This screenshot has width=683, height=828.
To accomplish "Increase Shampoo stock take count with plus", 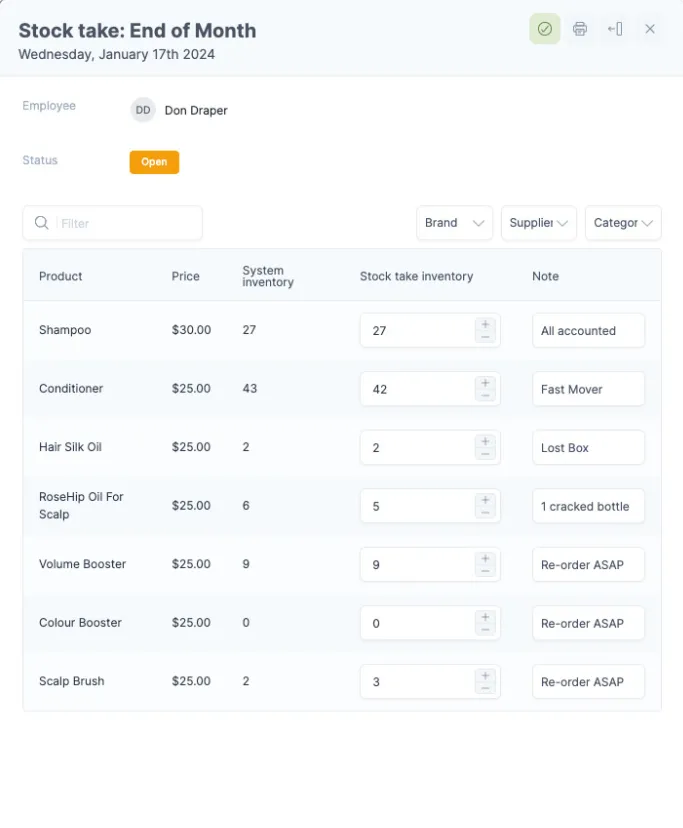I will [x=485, y=324].
